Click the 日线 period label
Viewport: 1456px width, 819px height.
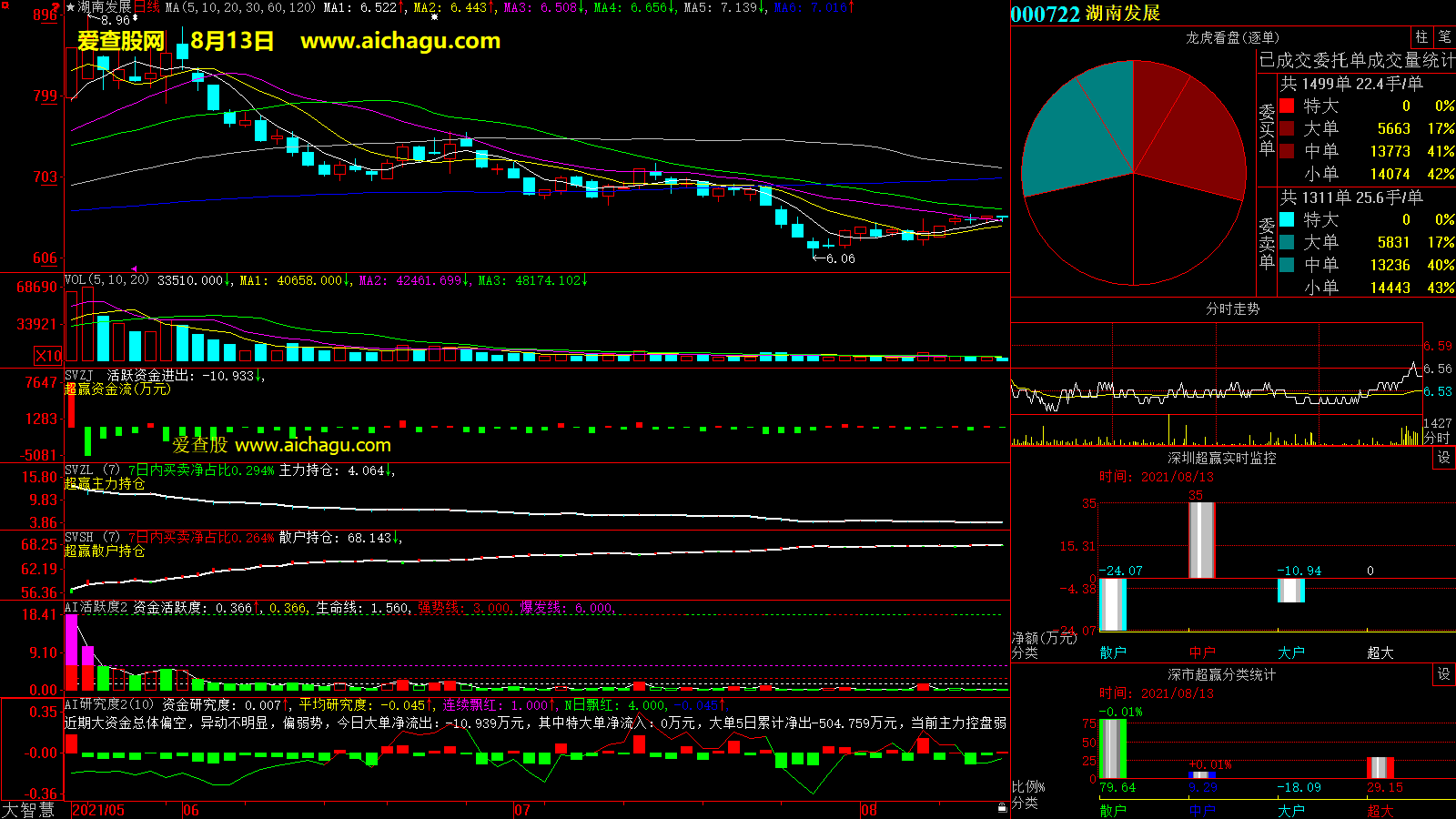coord(147,7)
